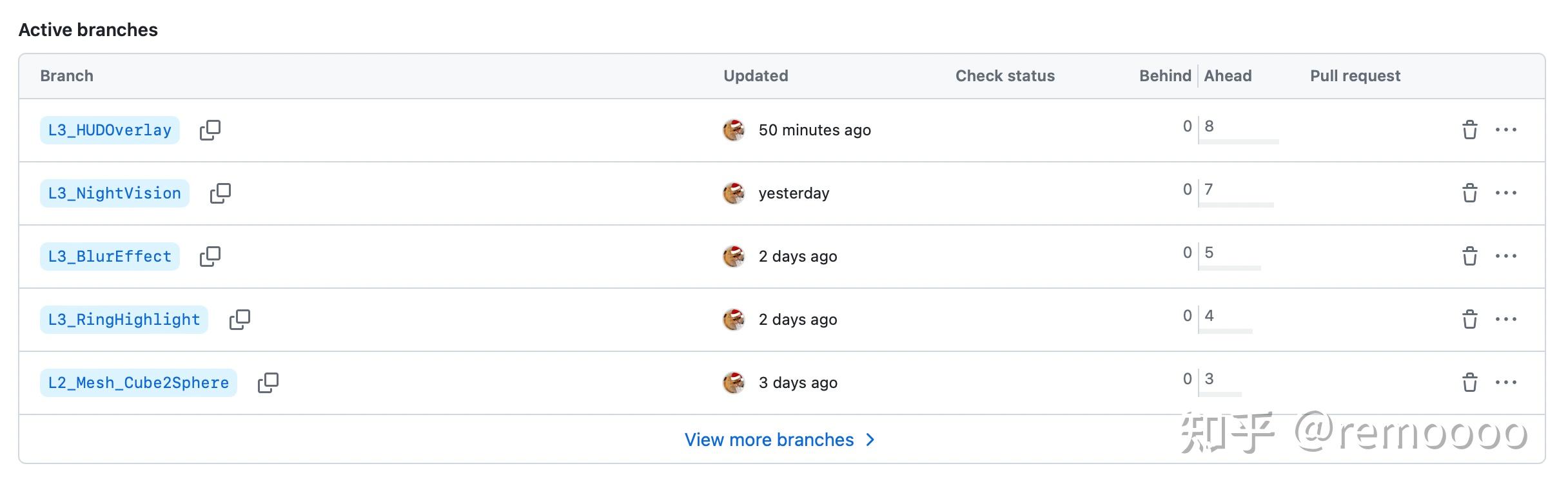This screenshot has height=495, width=1568.
Task: Show more actions for L3_RingHighlight
Action: [x=1505, y=320]
